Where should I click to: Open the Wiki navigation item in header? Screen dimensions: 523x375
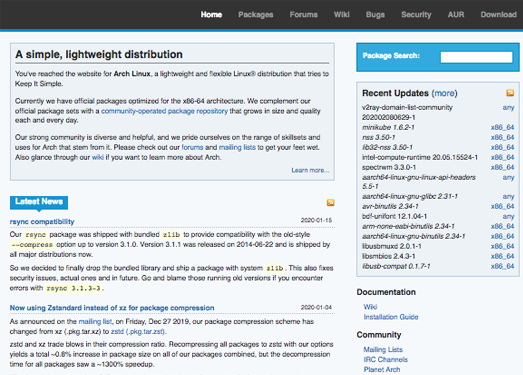point(342,15)
